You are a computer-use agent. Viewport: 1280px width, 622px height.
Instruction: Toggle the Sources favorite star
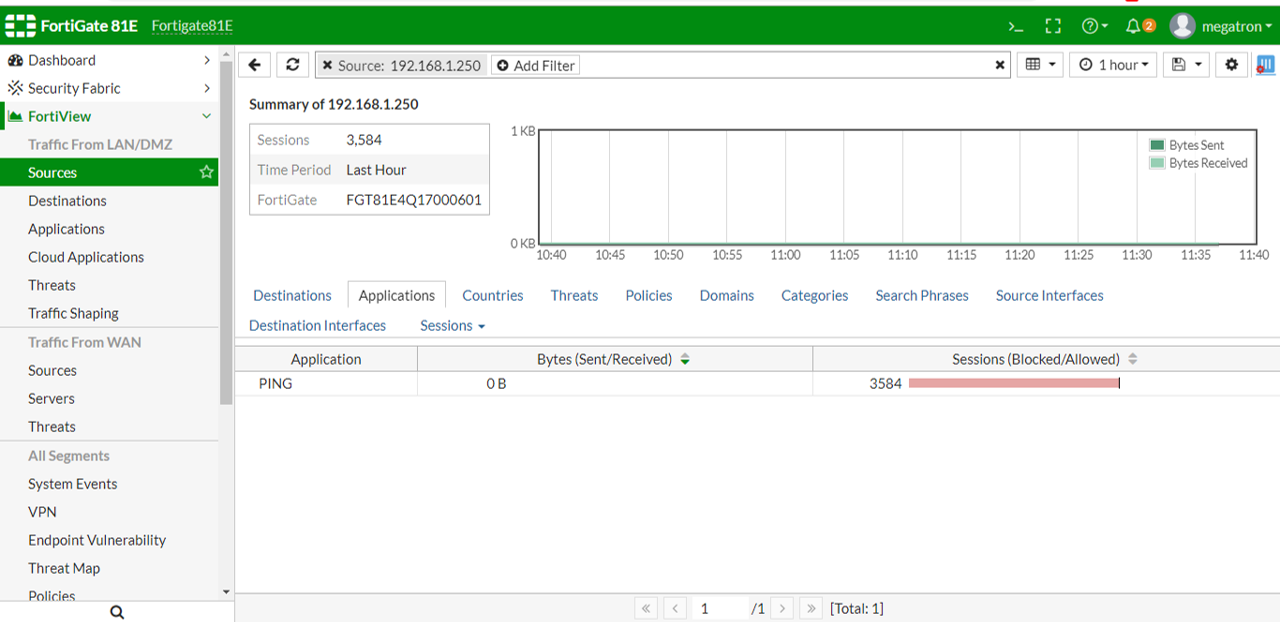coord(206,172)
